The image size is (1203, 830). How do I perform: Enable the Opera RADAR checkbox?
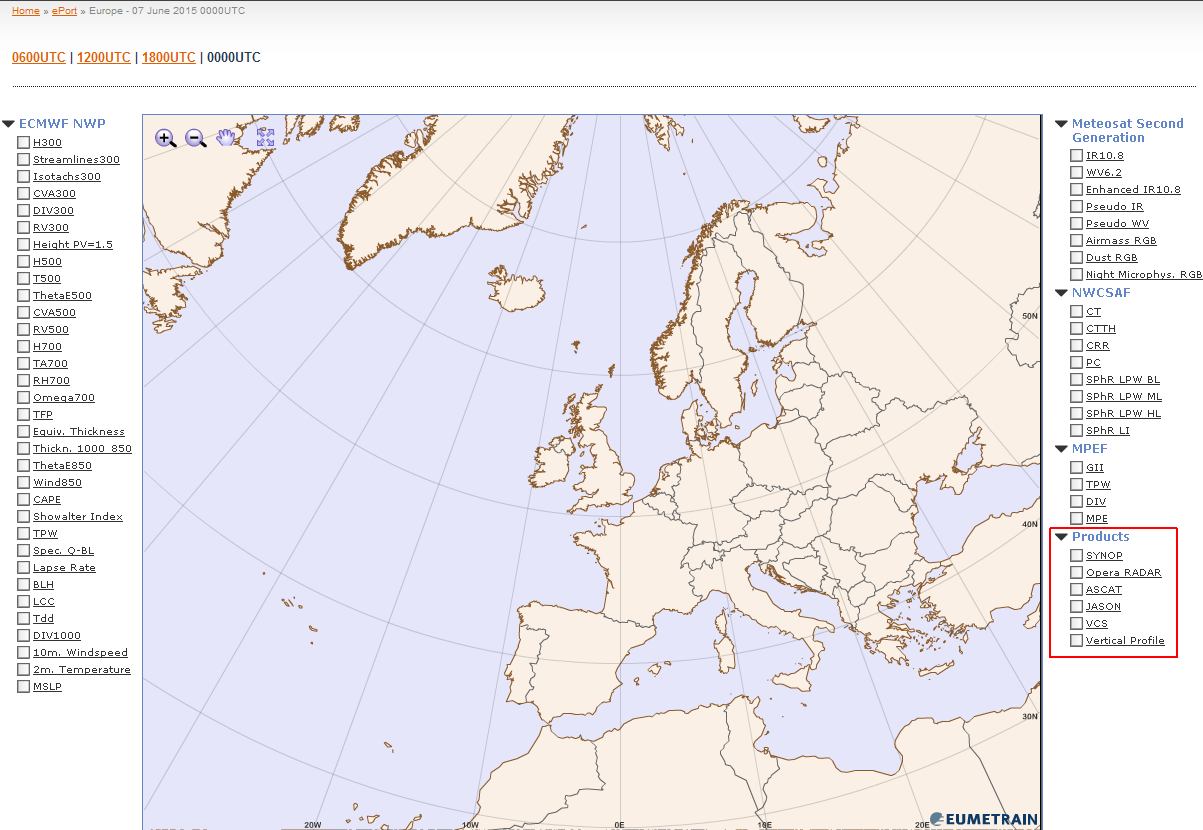pyautogui.click(x=1076, y=572)
